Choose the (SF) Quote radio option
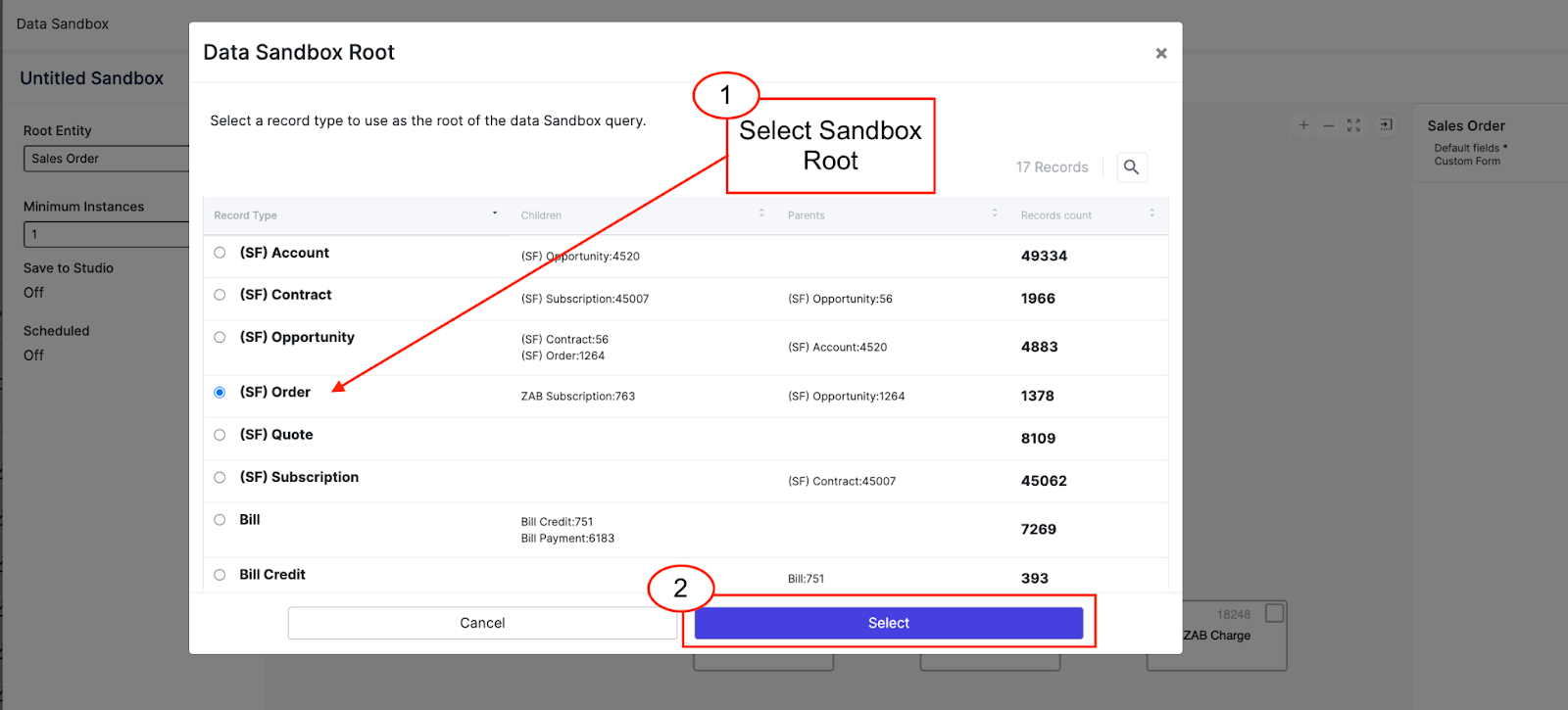Image resolution: width=1568 pixels, height=710 pixels. [220, 435]
